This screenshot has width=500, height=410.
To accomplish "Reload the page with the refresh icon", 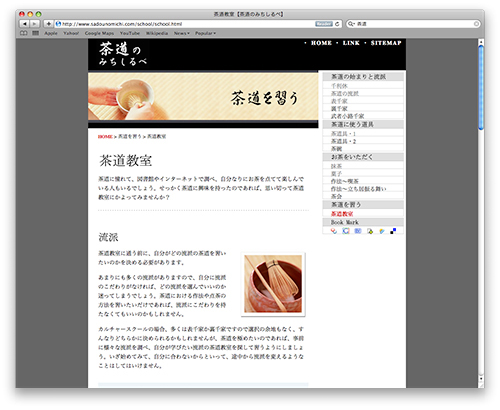I will (x=337, y=24).
